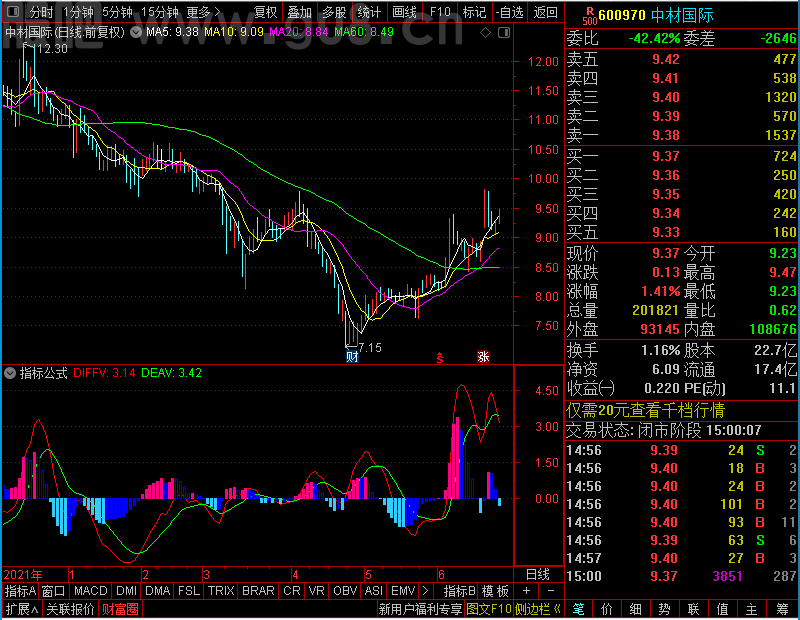Select the 筹 chip distribution tab
This screenshot has height=620, width=800.
(x=782, y=609)
